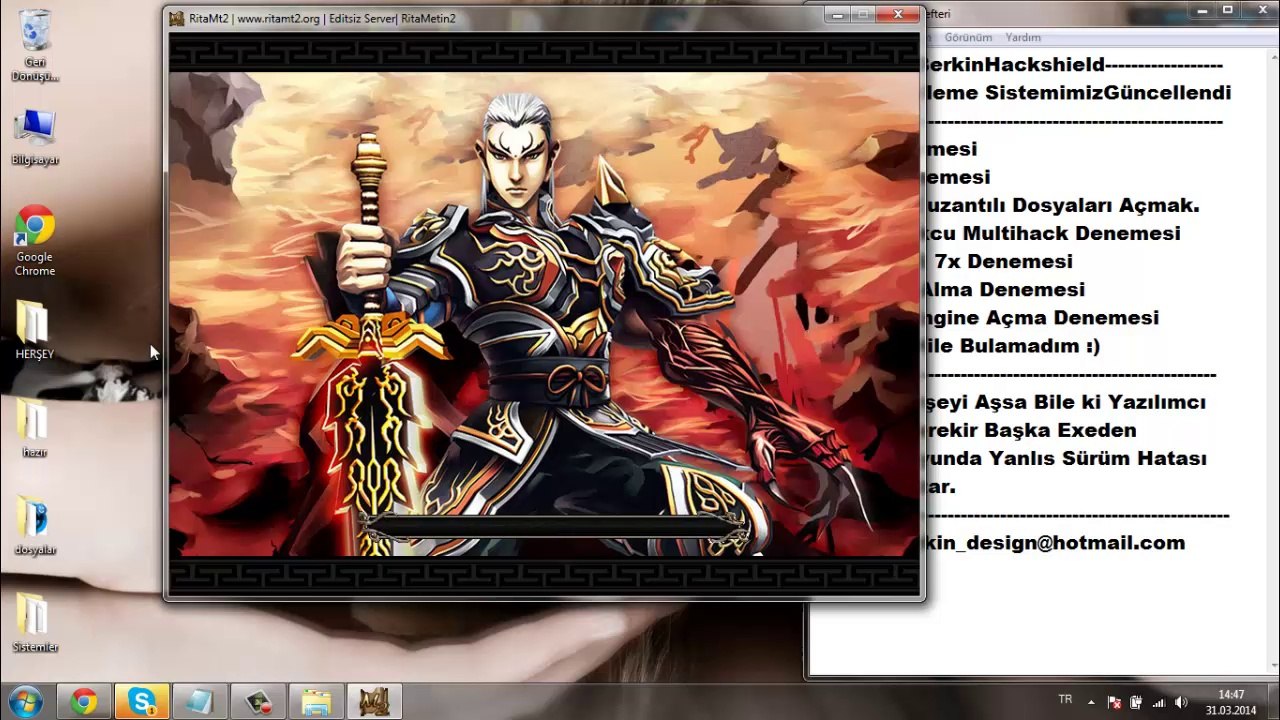Click the 'Dosyaları Açmak.' line in Notepad
Viewport: 1280px width, 720px height.
(x=1106, y=206)
